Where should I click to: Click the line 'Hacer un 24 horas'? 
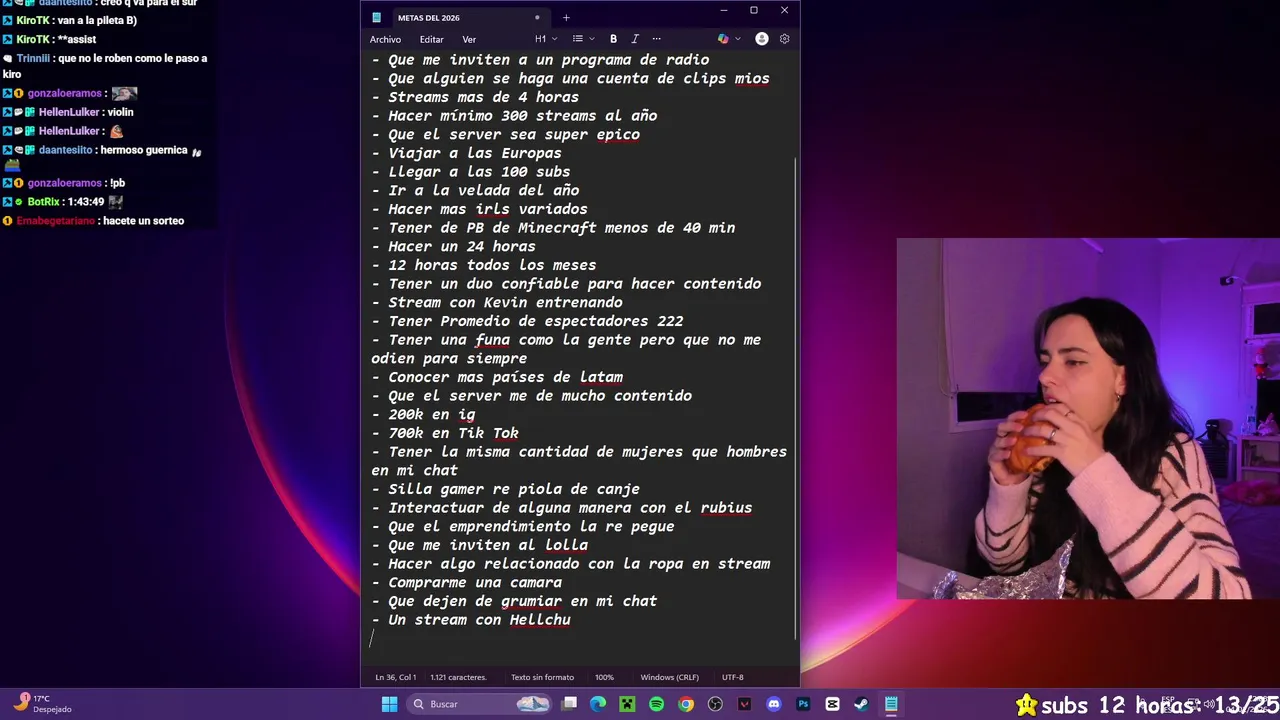[454, 246]
